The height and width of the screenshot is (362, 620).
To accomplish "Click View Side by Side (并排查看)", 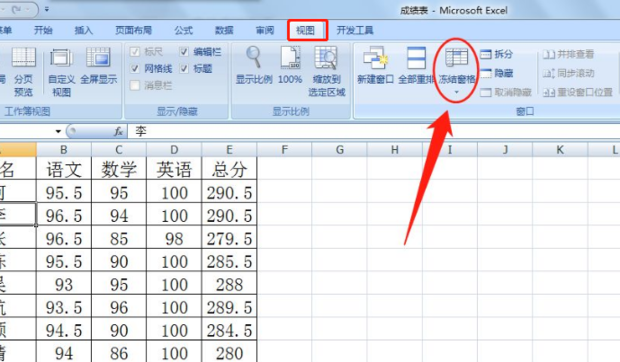I will tap(569, 54).
